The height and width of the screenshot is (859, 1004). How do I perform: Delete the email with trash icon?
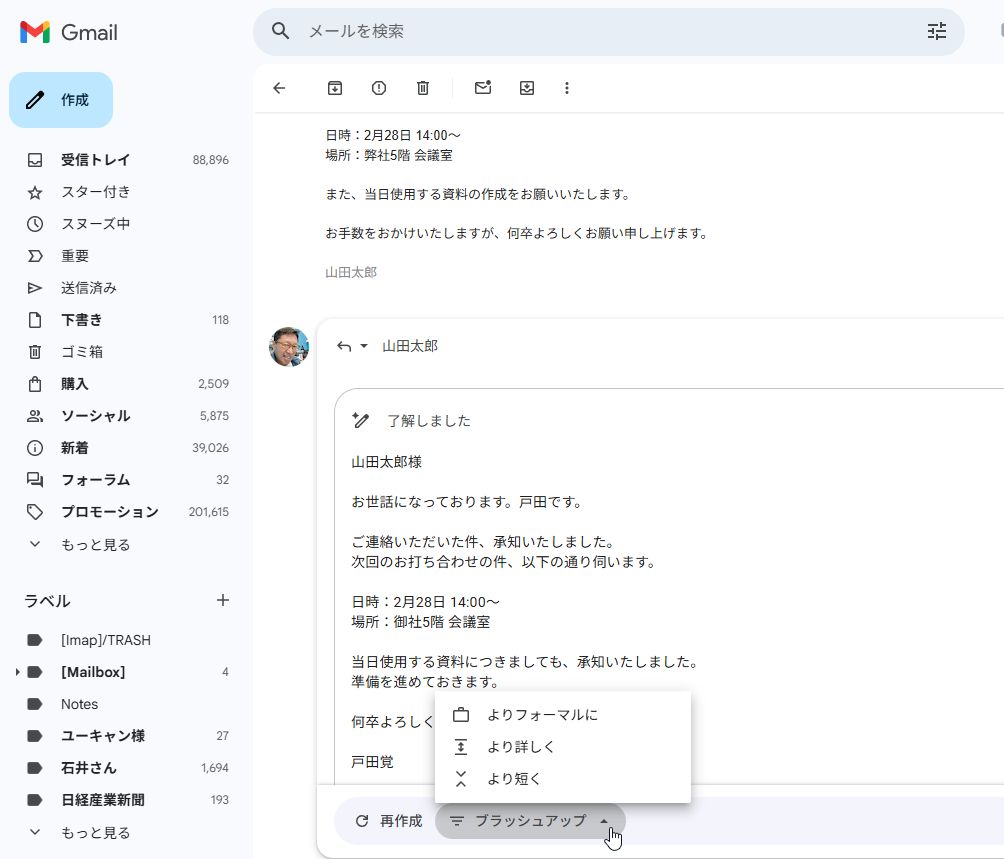[x=422, y=88]
